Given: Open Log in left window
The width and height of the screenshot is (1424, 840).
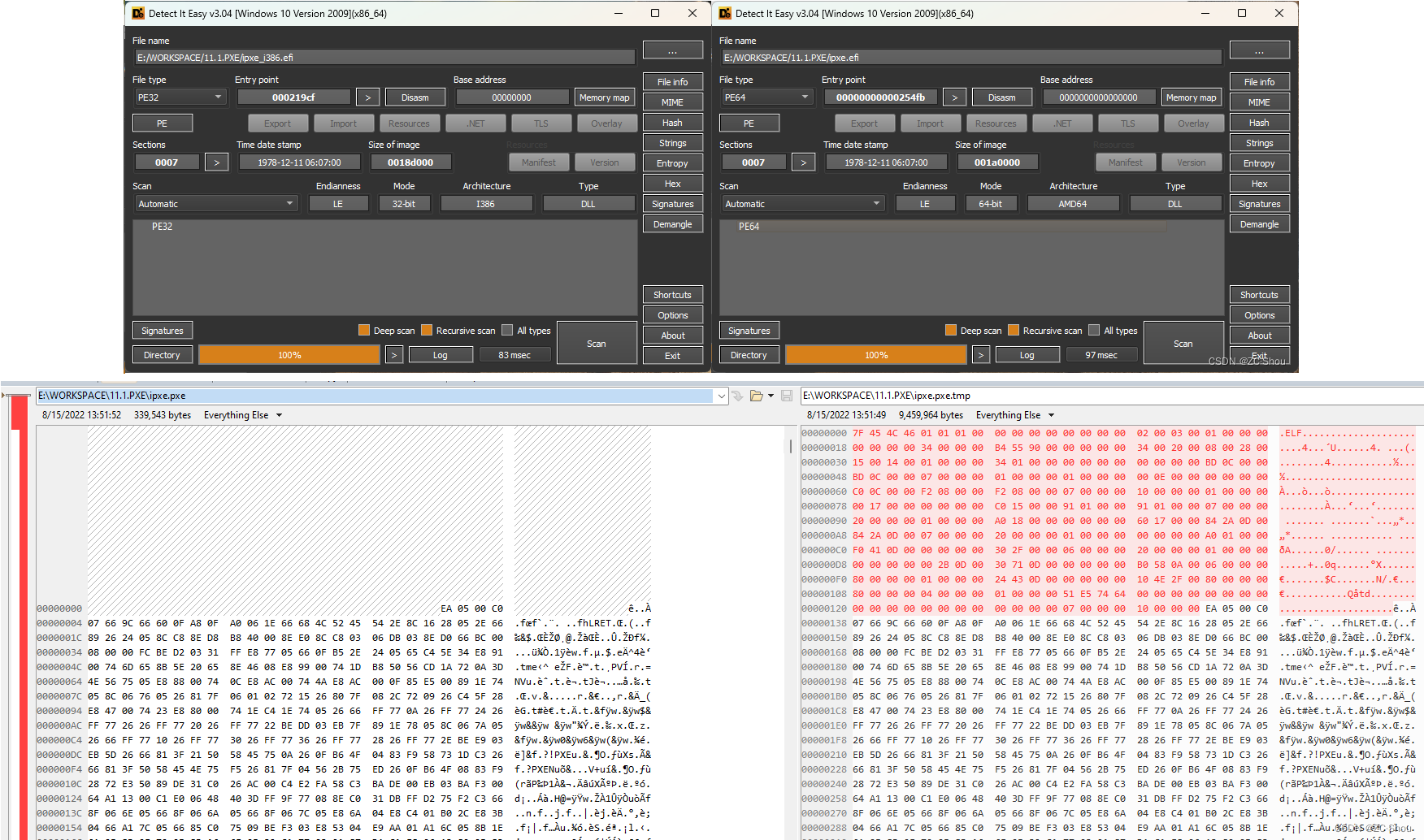Looking at the screenshot, I should (x=441, y=355).
